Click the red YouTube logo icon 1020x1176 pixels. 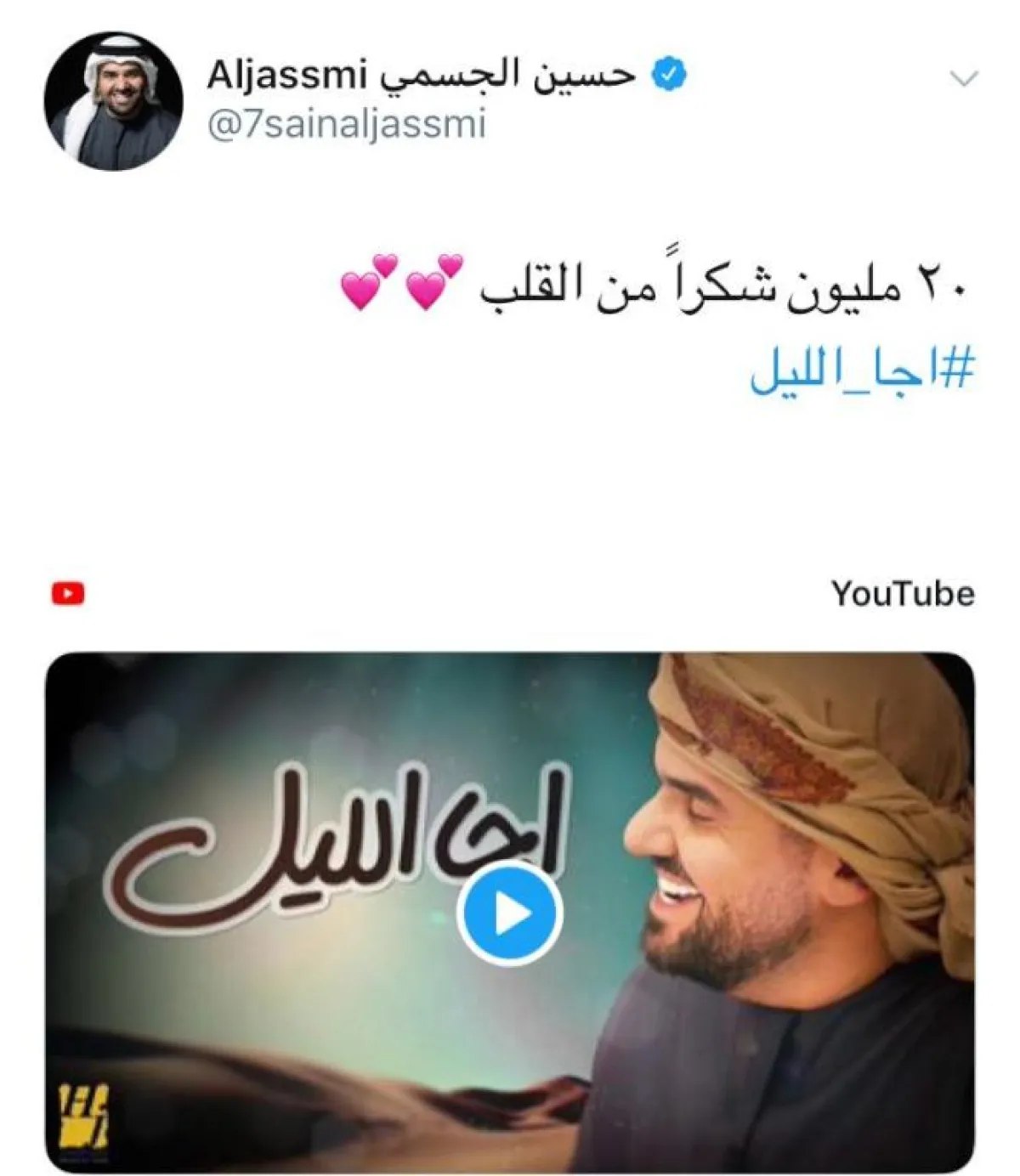tap(68, 593)
